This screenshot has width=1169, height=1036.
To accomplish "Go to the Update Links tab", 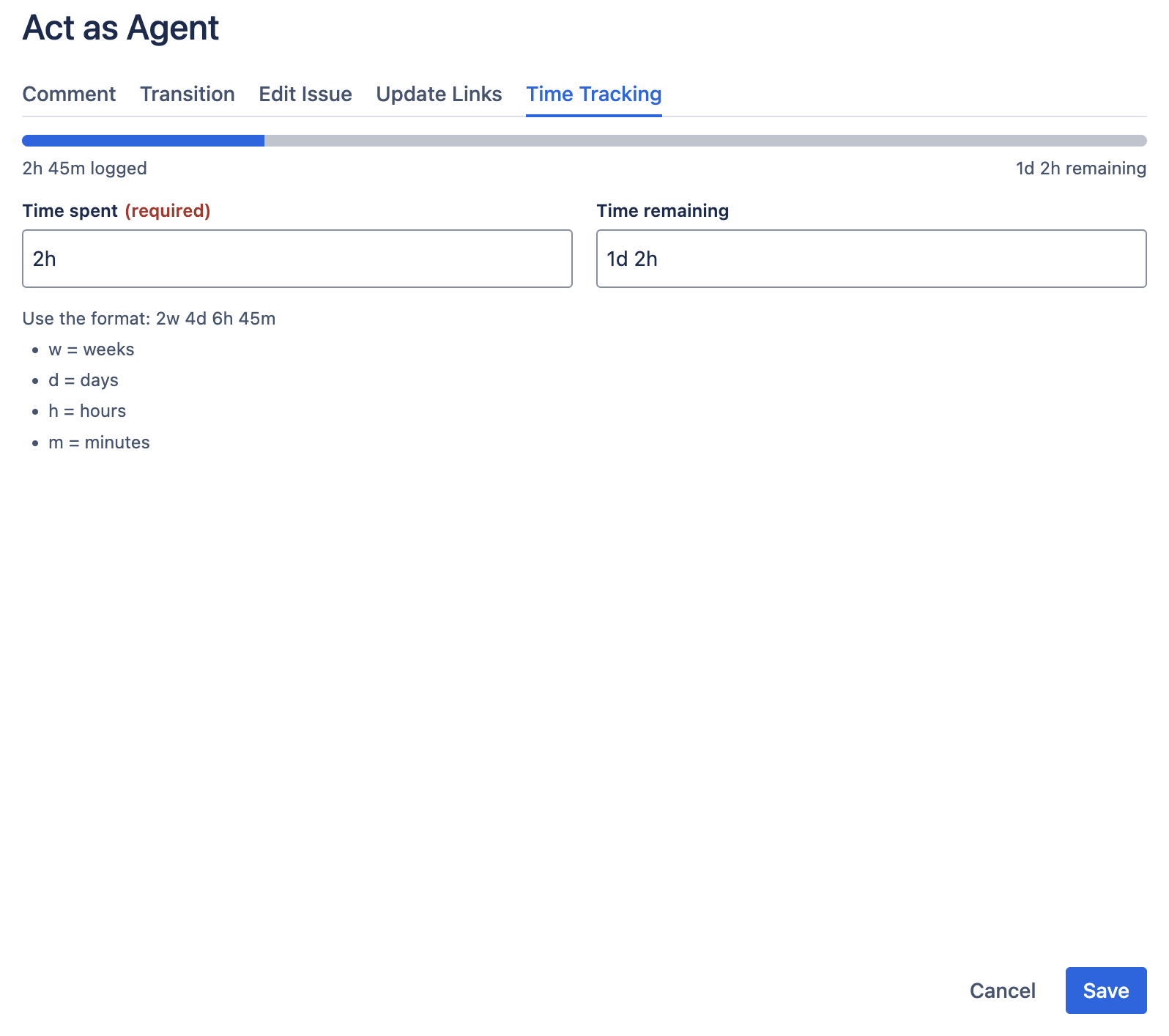I will click(x=439, y=95).
